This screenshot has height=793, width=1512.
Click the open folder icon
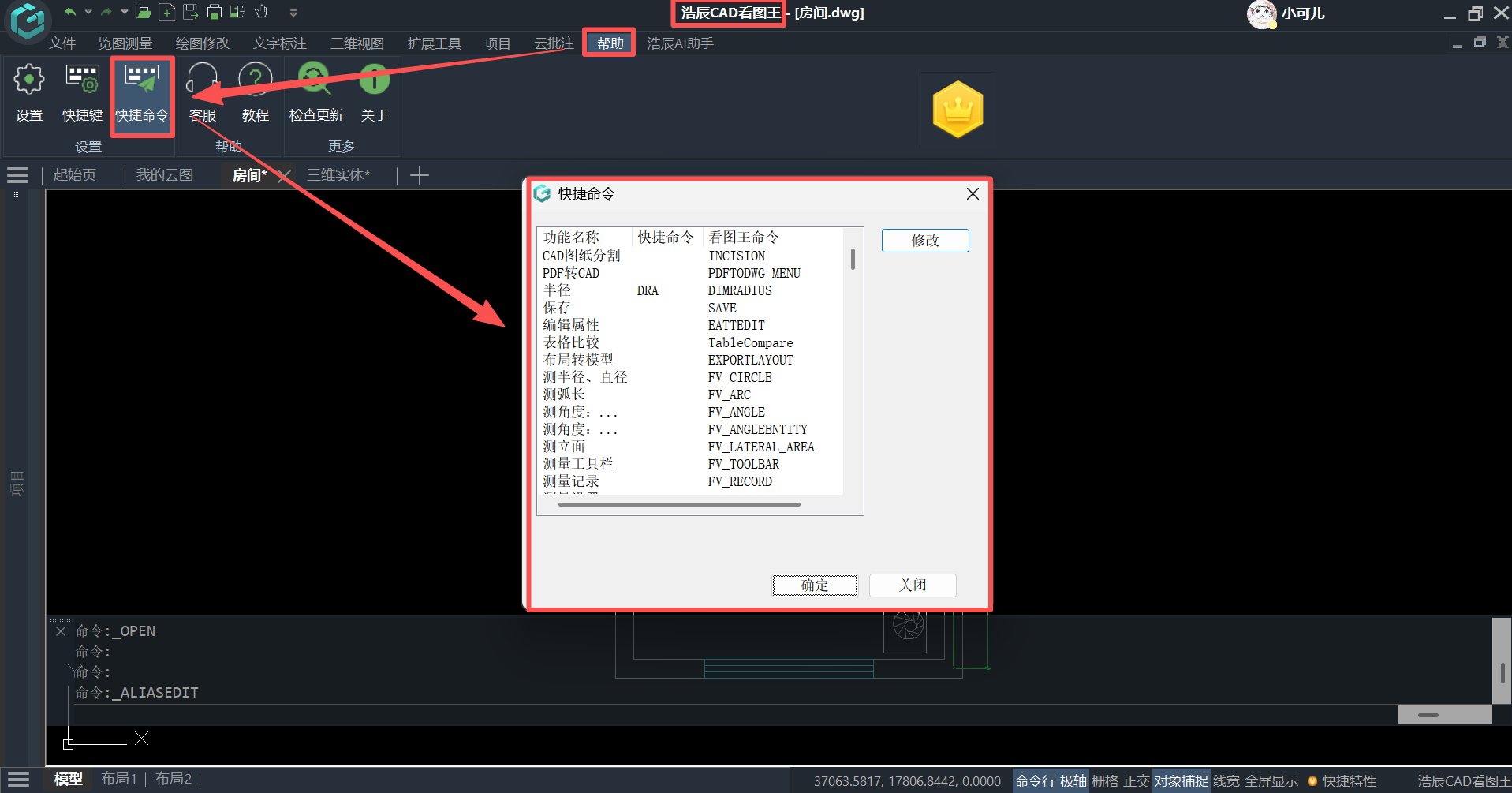[143, 12]
